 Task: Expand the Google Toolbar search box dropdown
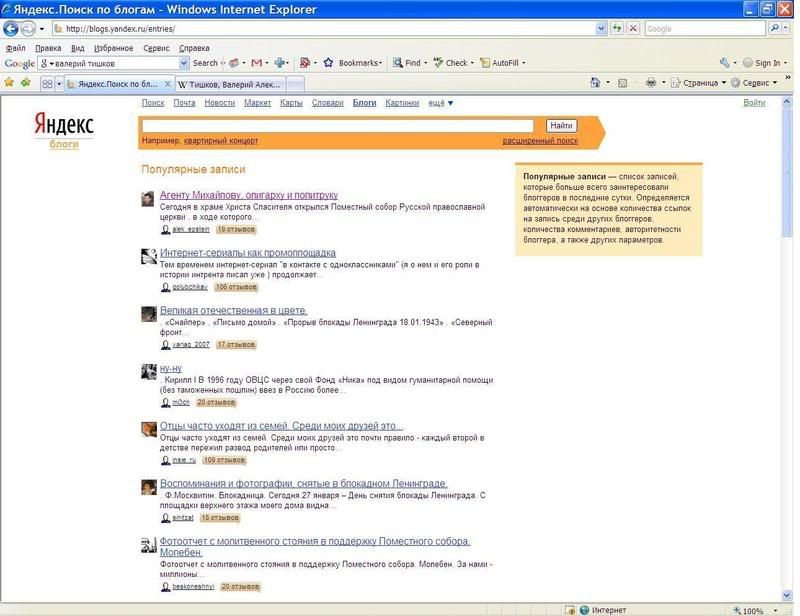coord(184,63)
